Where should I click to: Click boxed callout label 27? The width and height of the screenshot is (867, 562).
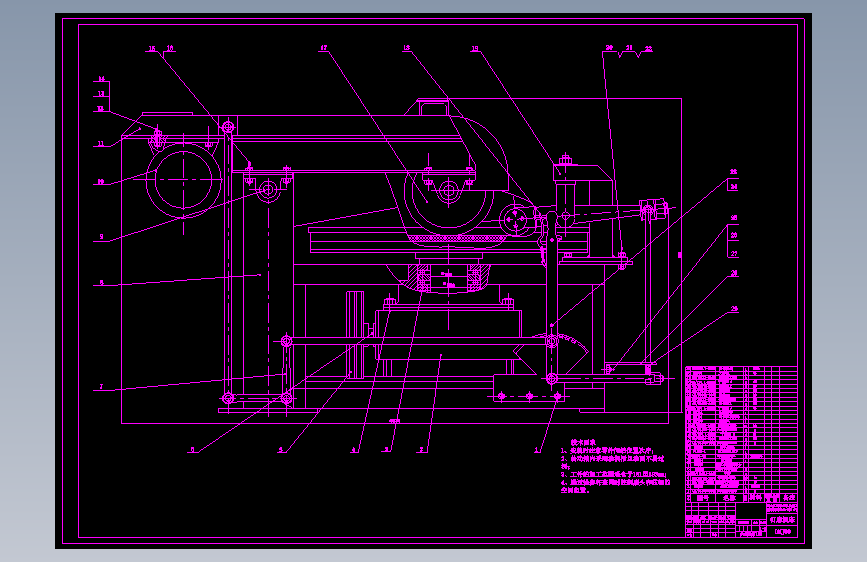click(x=734, y=254)
